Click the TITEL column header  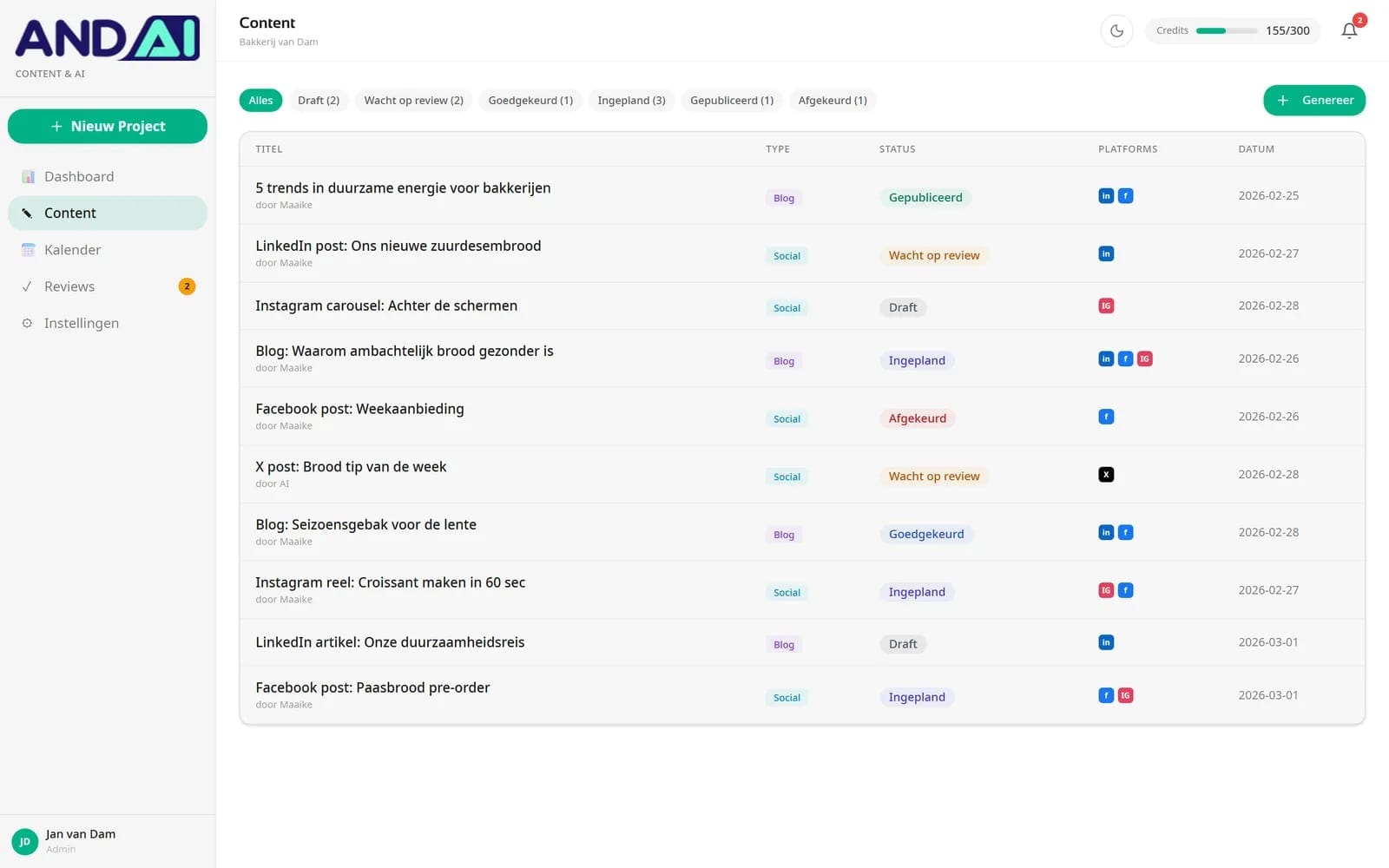[269, 149]
